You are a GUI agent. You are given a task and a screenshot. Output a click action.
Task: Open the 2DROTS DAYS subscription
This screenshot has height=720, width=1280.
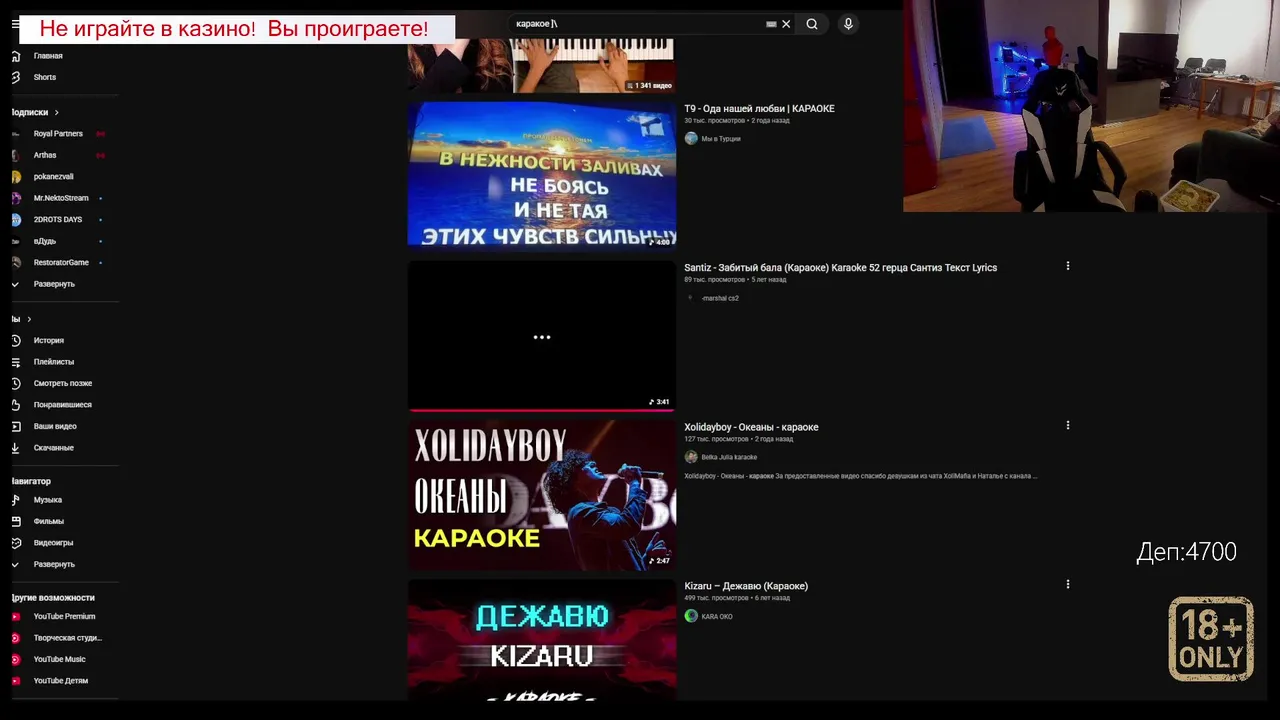[x=58, y=220]
